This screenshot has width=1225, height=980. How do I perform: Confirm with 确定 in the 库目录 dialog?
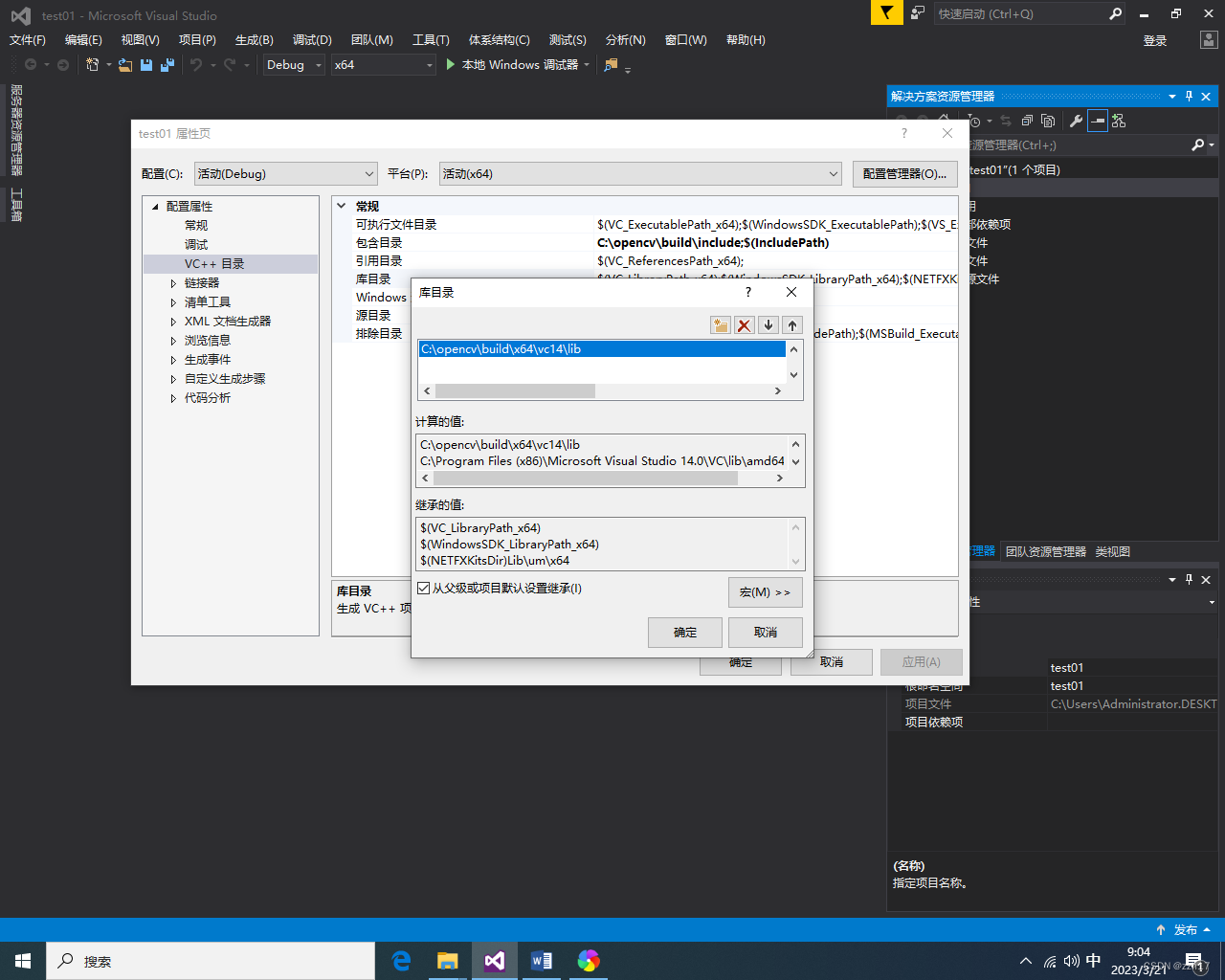pos(684,632)
